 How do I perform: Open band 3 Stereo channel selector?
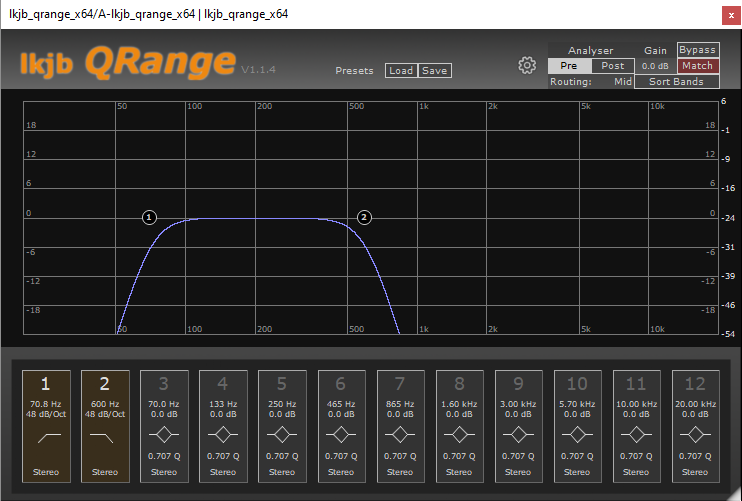pyautogui.click(x=164, y=472)
